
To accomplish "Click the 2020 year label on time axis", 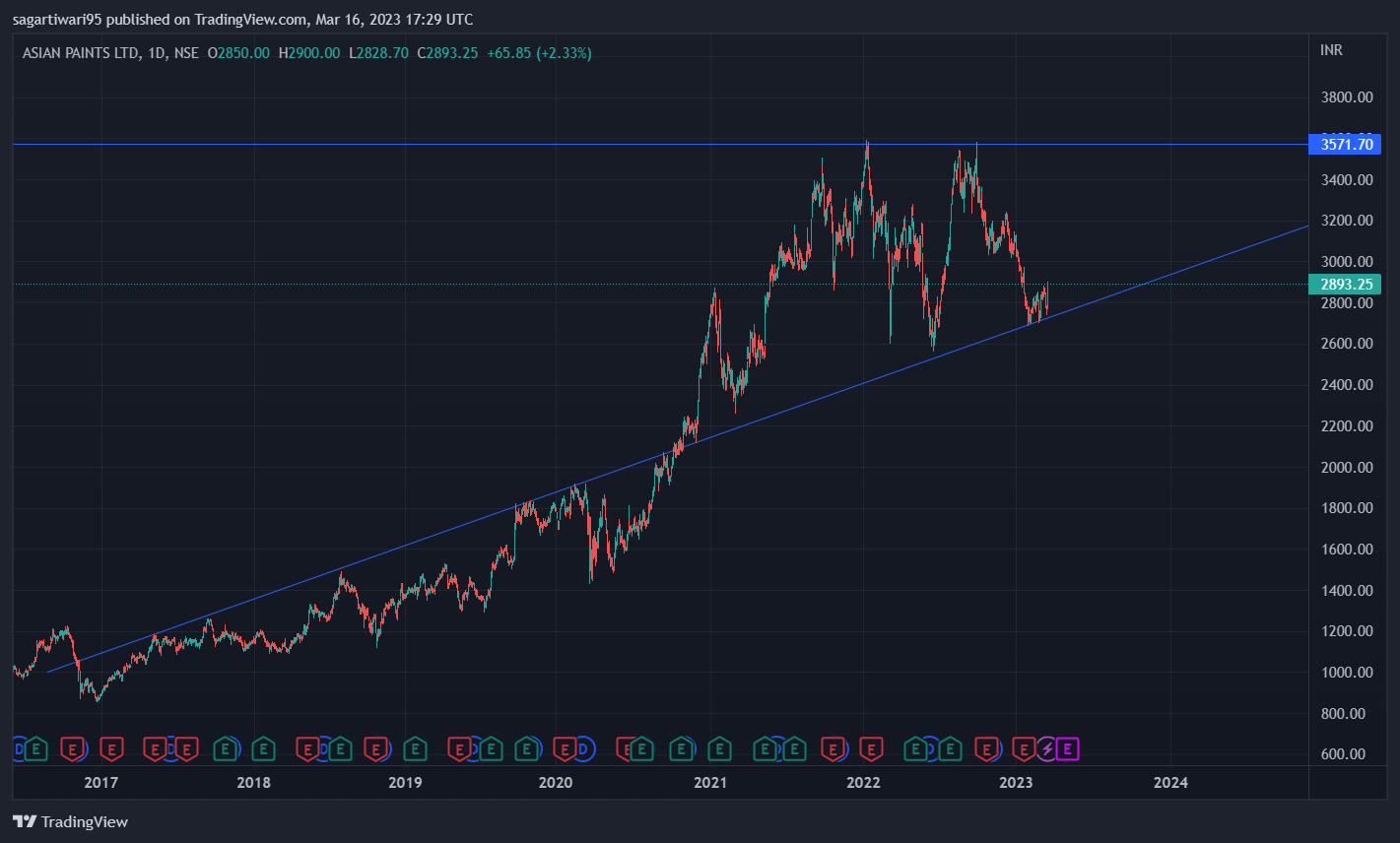I will [556, 783].
